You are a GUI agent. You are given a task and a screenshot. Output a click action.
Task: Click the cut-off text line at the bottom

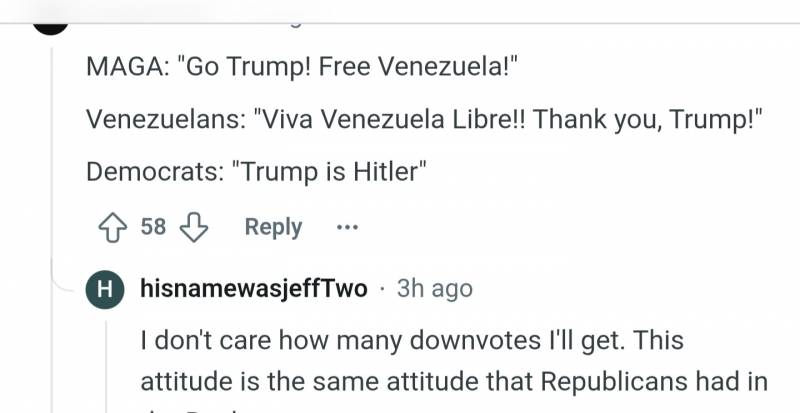pyautogui.click(x=200, y=409)
